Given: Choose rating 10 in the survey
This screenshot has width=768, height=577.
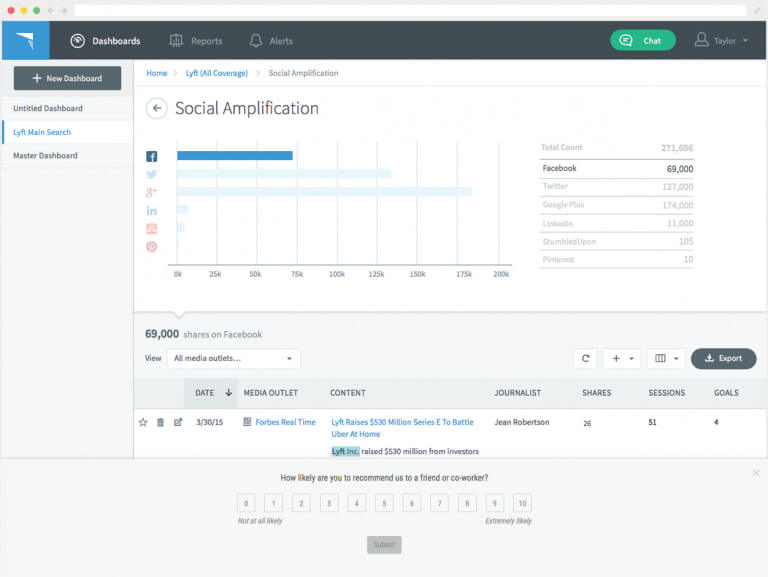Looking at the screenshot, I should [522, 503].
